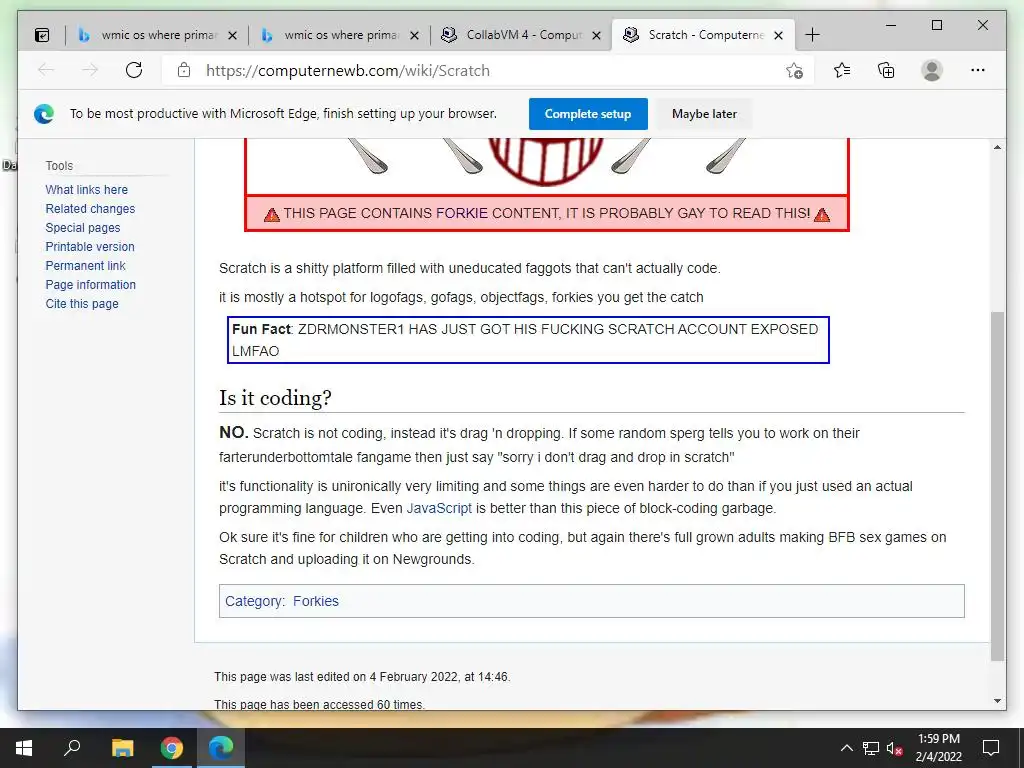Click the scrollbar down arrow
This screenshot has height=768, width=1024.
pos(997,701)
